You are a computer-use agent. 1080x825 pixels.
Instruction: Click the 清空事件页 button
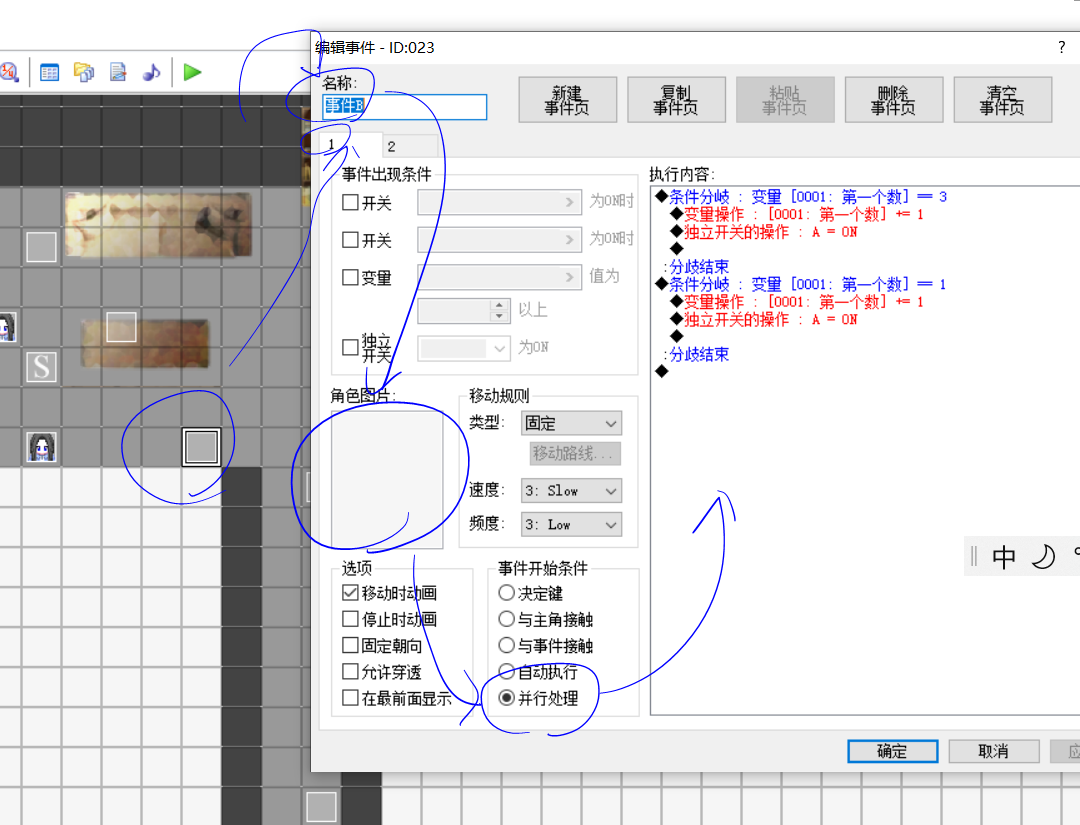1003,100
